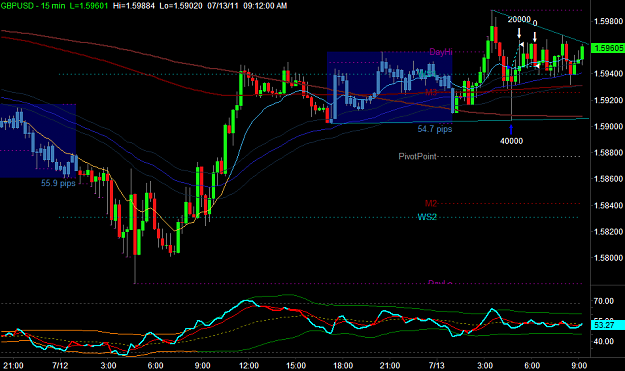The width and height of the screenshot is (625, 371).
Task: Click the 20000 trade size label
Action: click(519, 20)
